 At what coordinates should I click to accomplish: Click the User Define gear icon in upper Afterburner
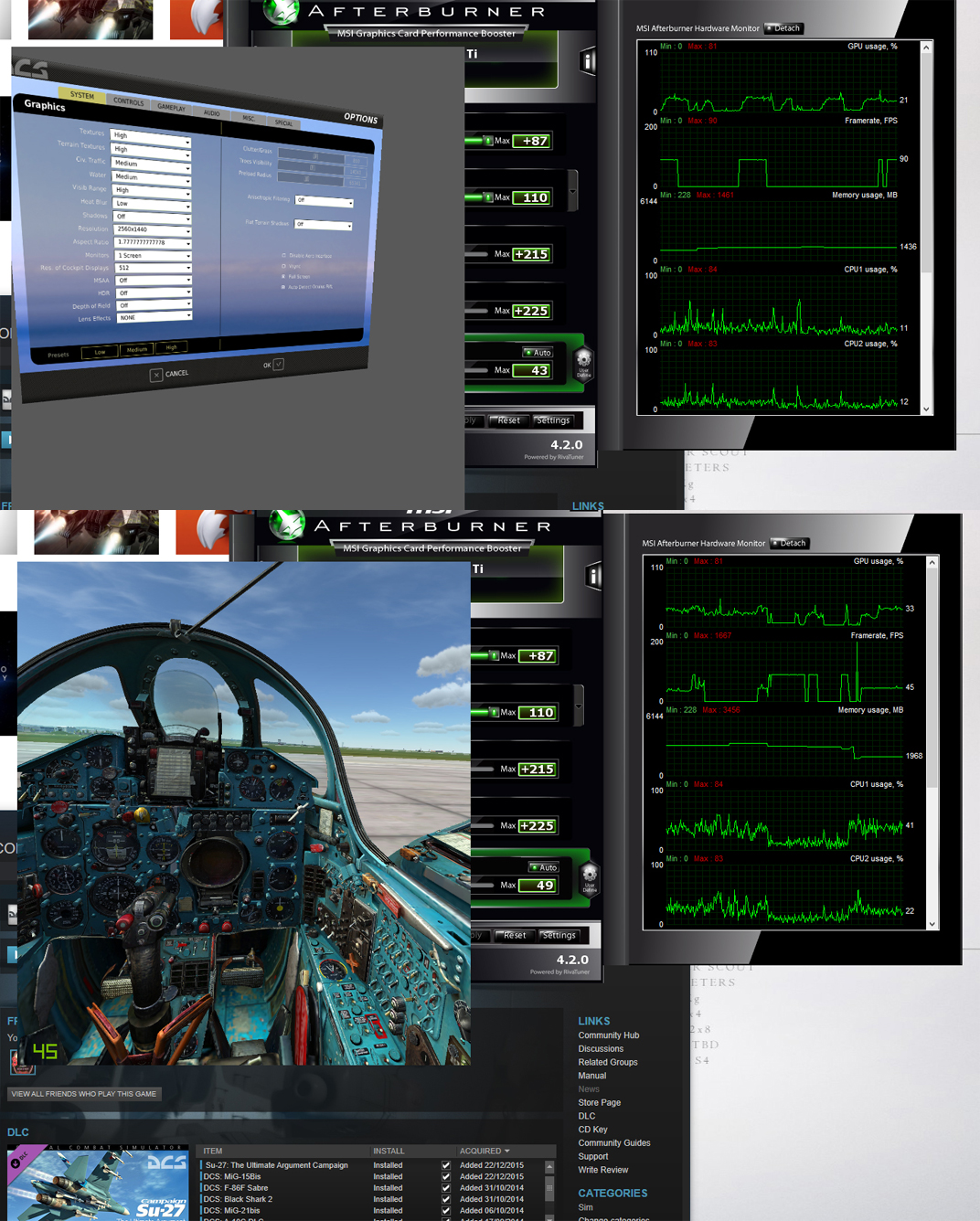click(x=583, y=360)
